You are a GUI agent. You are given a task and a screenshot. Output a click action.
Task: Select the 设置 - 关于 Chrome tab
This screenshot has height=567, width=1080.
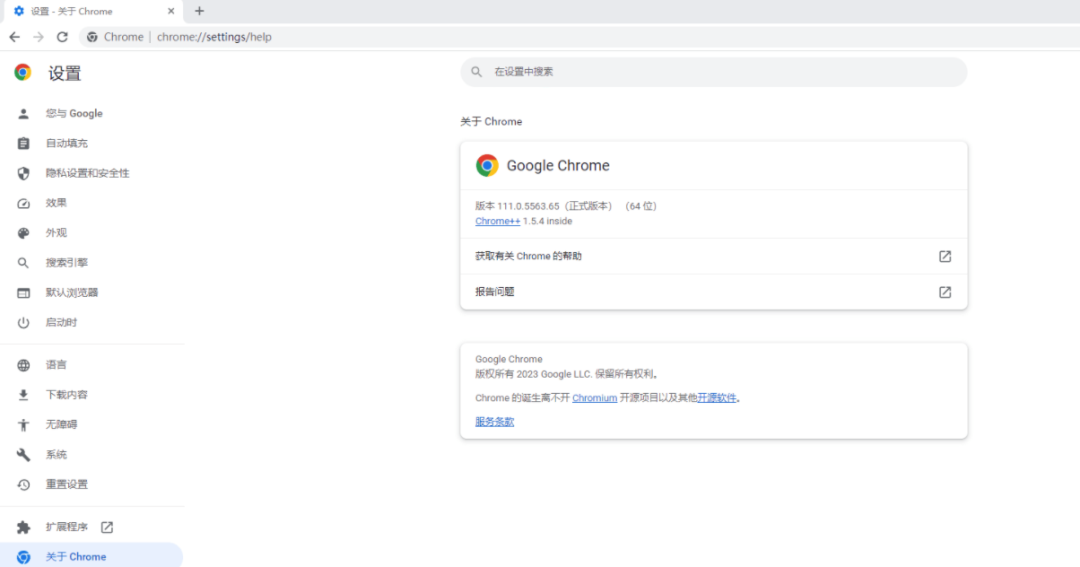click(95, 11)
